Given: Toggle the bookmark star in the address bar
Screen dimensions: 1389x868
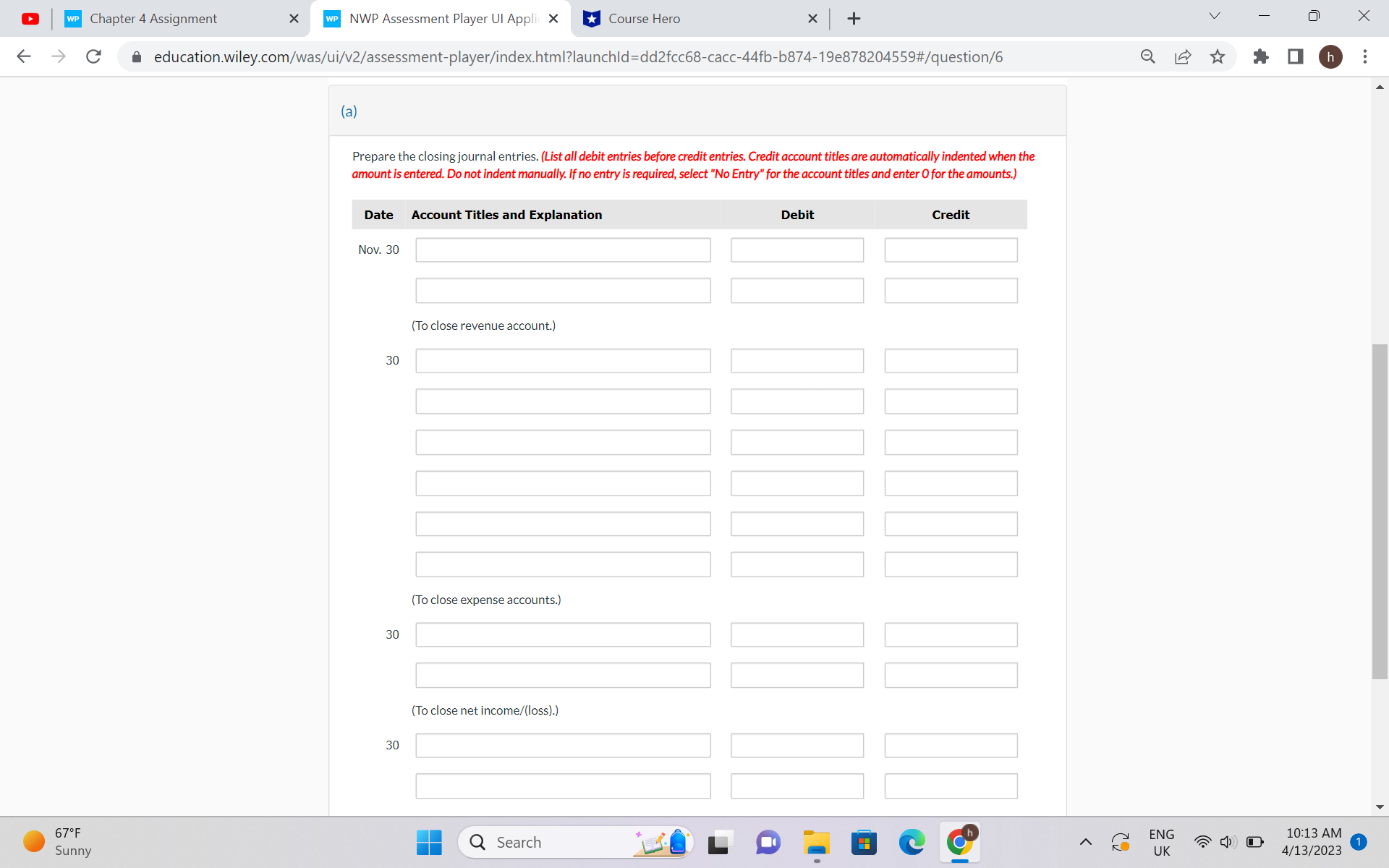Looking at the screenshot, I should click(1218, 56).
